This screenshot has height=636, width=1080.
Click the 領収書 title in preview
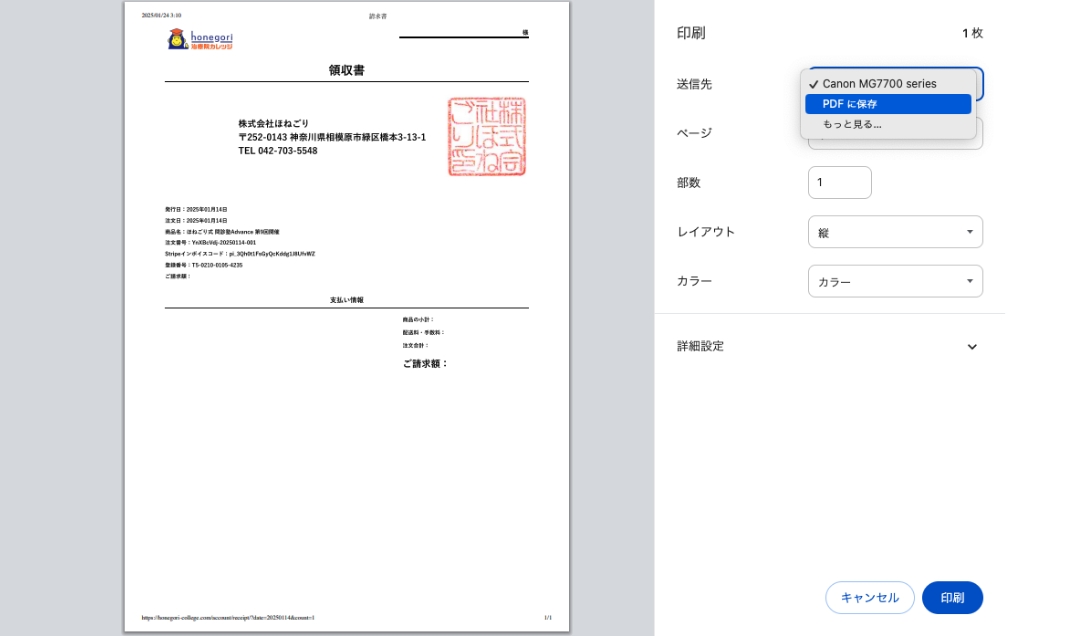coord(346,70)
